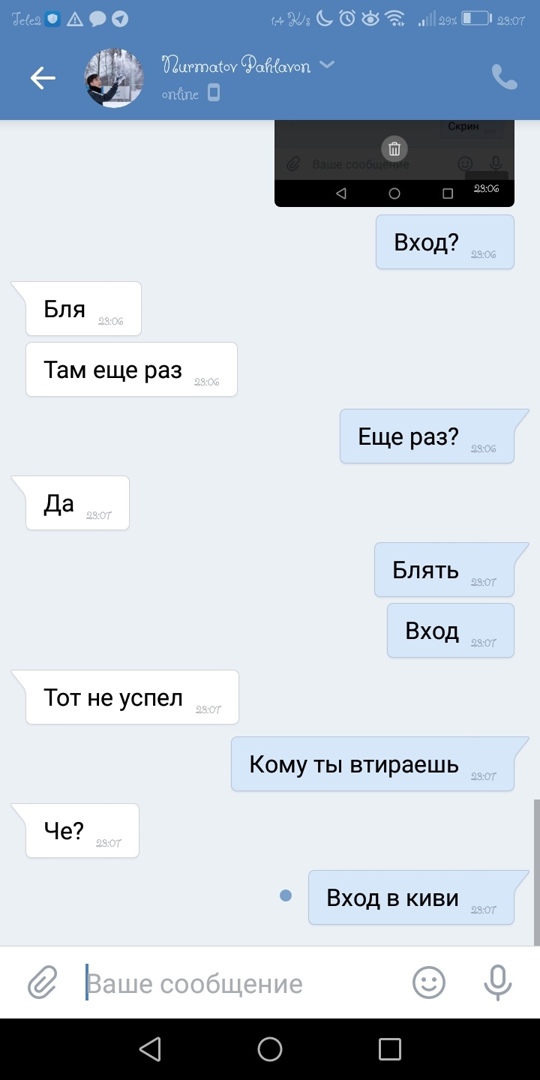Expand the dropdown chevron next to Nurmatov Pahlavon
The height and width of the screenshot is (1080, 540).
[327, 65]
